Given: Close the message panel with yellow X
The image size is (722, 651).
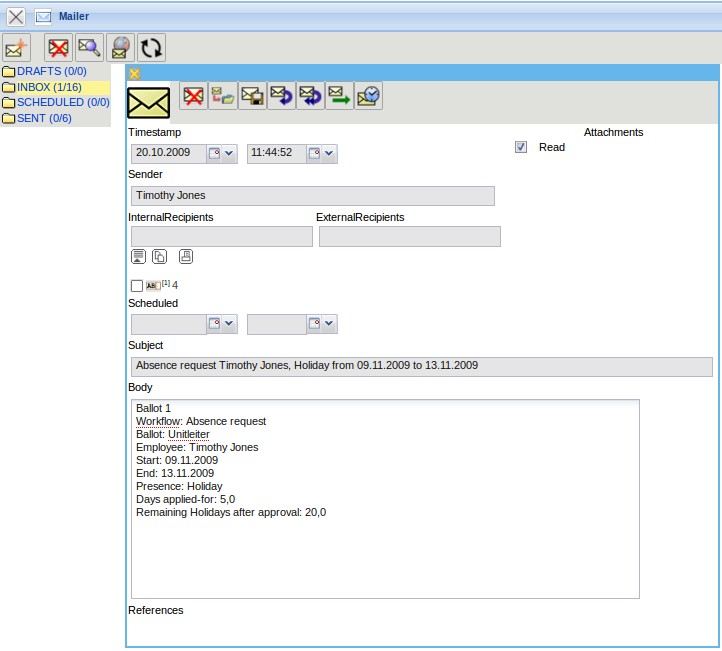Looking at the screenshot, I should pos(135,73).
